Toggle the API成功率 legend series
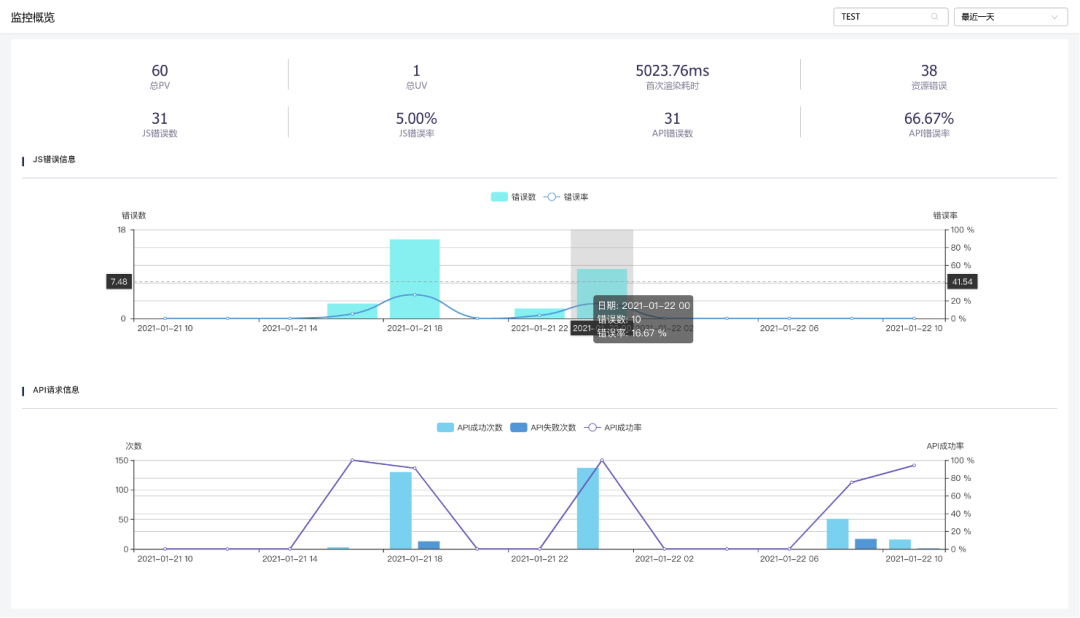The width and height of the screenshot is (1080, 618). tap(613, 428)
